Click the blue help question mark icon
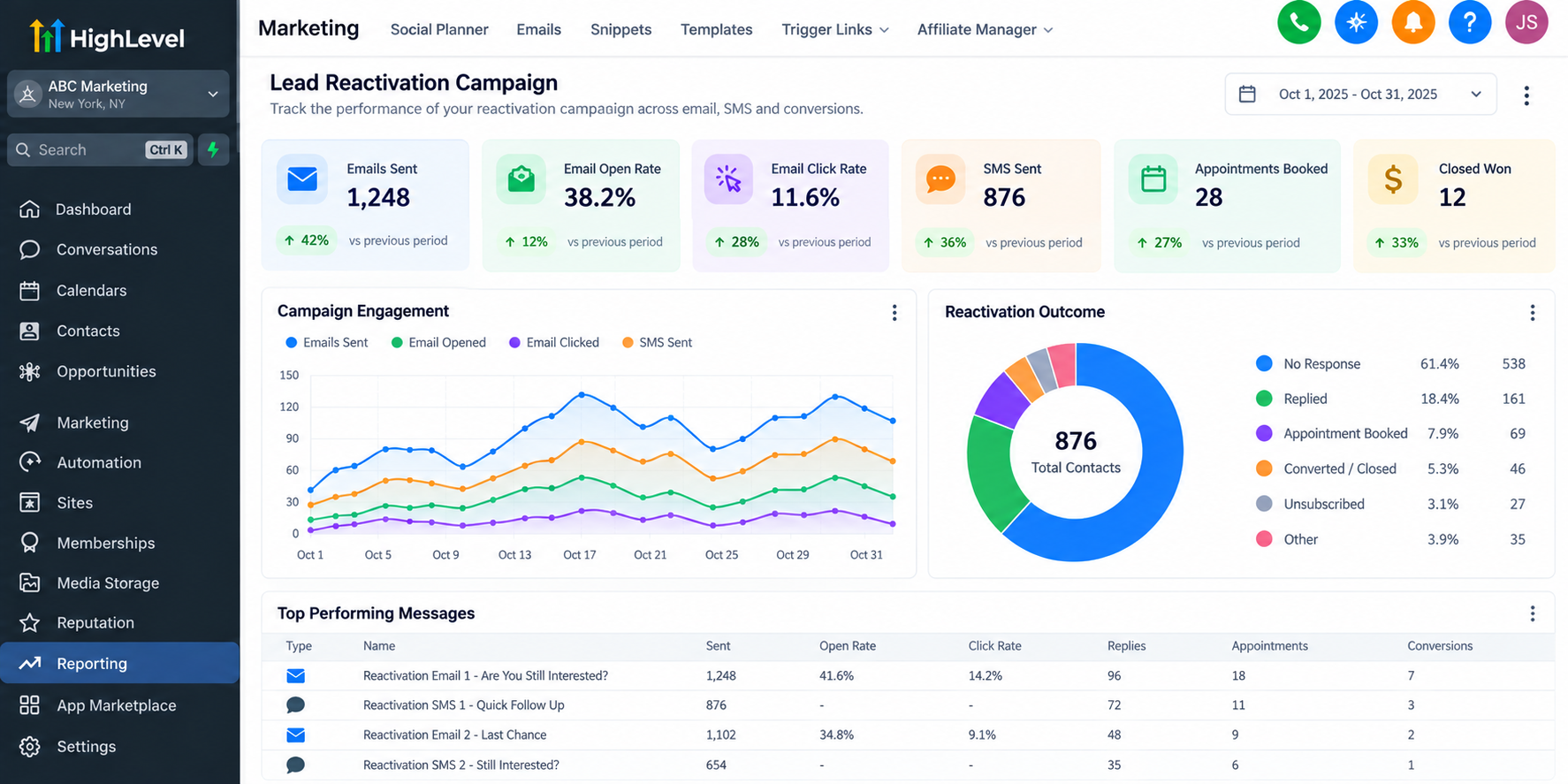 [x=1470, y=22]
